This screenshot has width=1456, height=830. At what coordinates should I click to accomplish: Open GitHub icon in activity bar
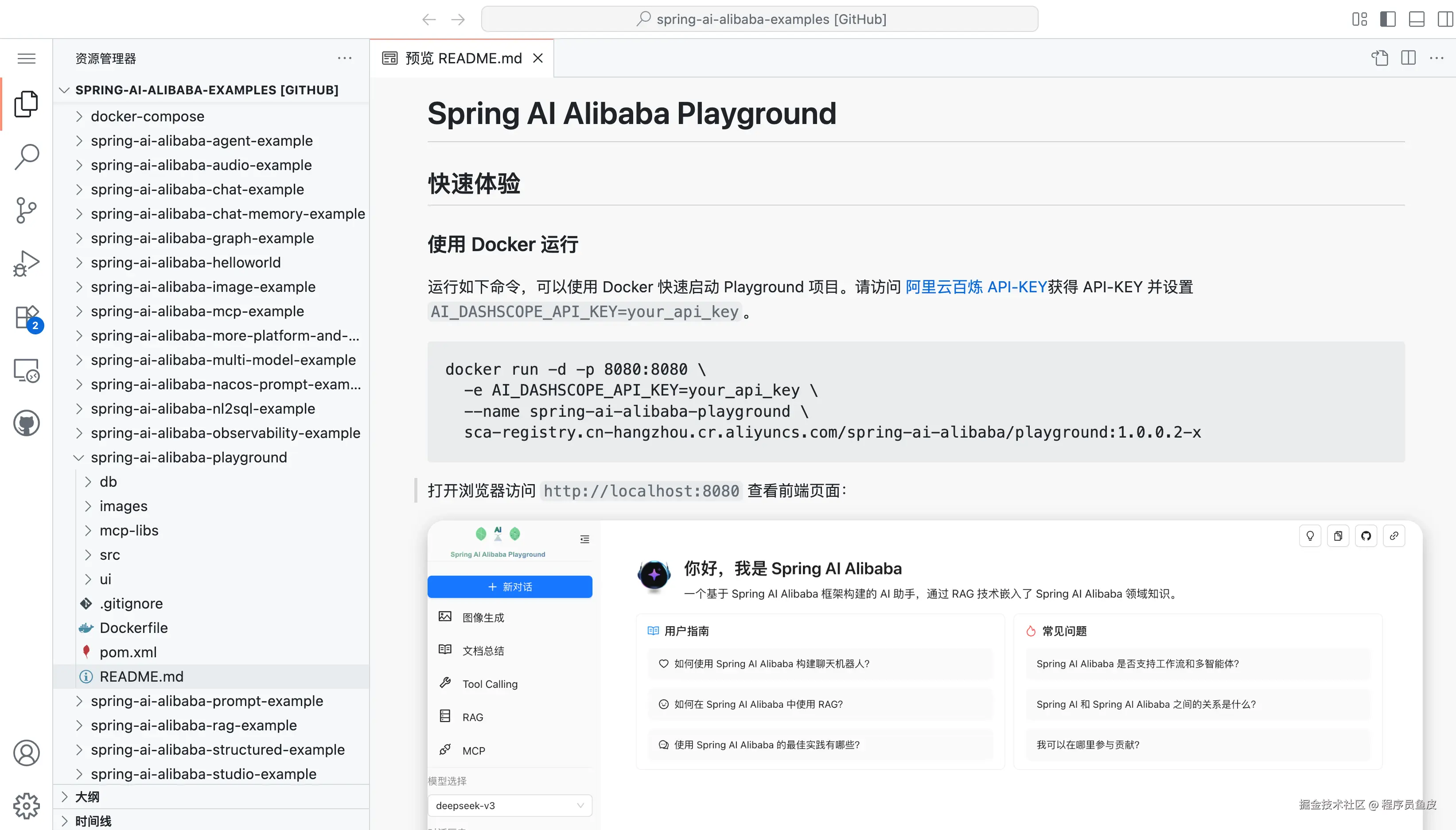click(26, 423)
